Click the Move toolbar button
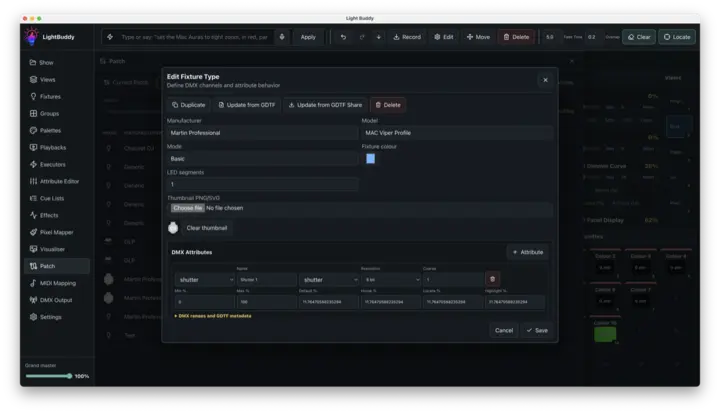 coord(478,37)
